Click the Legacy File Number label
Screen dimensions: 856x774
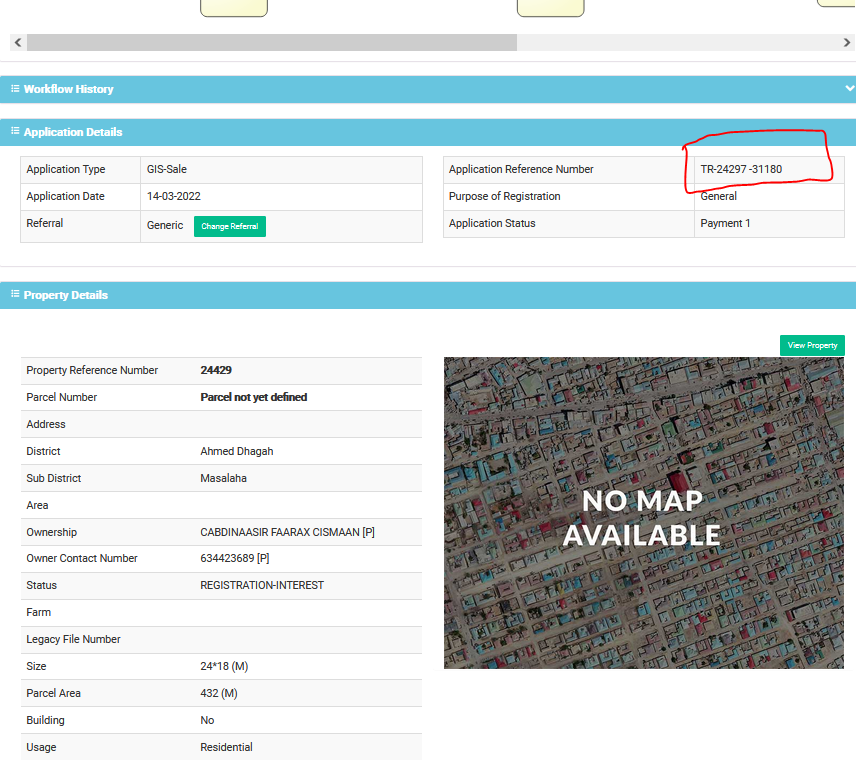click(74, 639)
